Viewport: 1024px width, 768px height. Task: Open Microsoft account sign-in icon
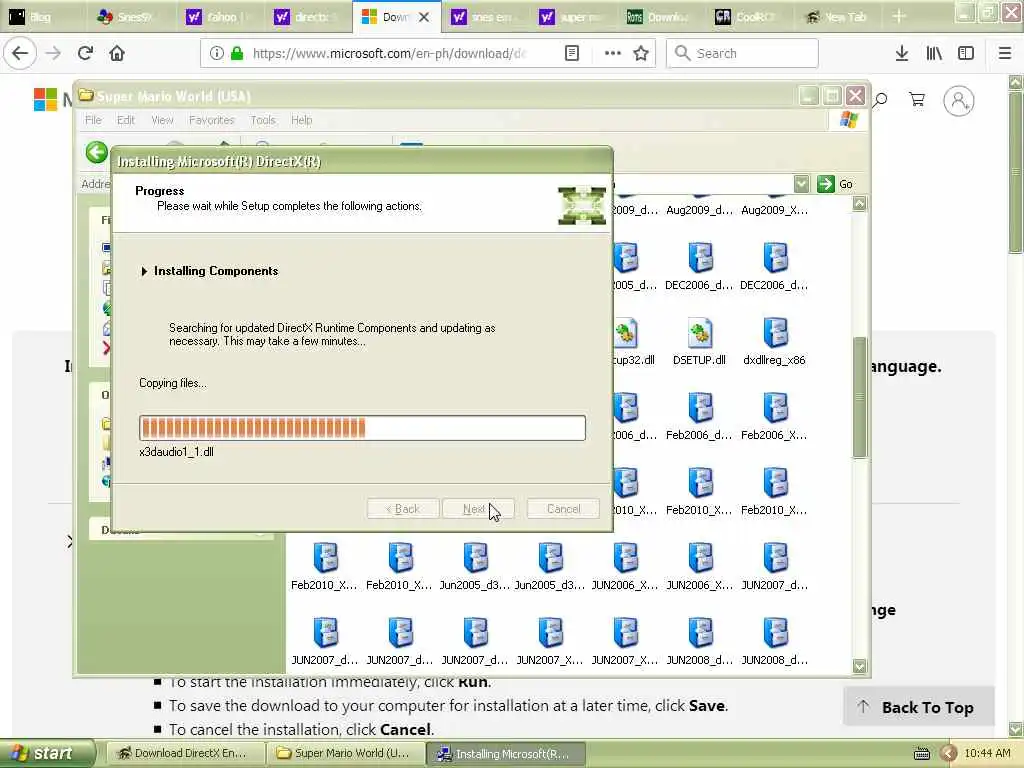pyautogui.click(x=958, y=101)
